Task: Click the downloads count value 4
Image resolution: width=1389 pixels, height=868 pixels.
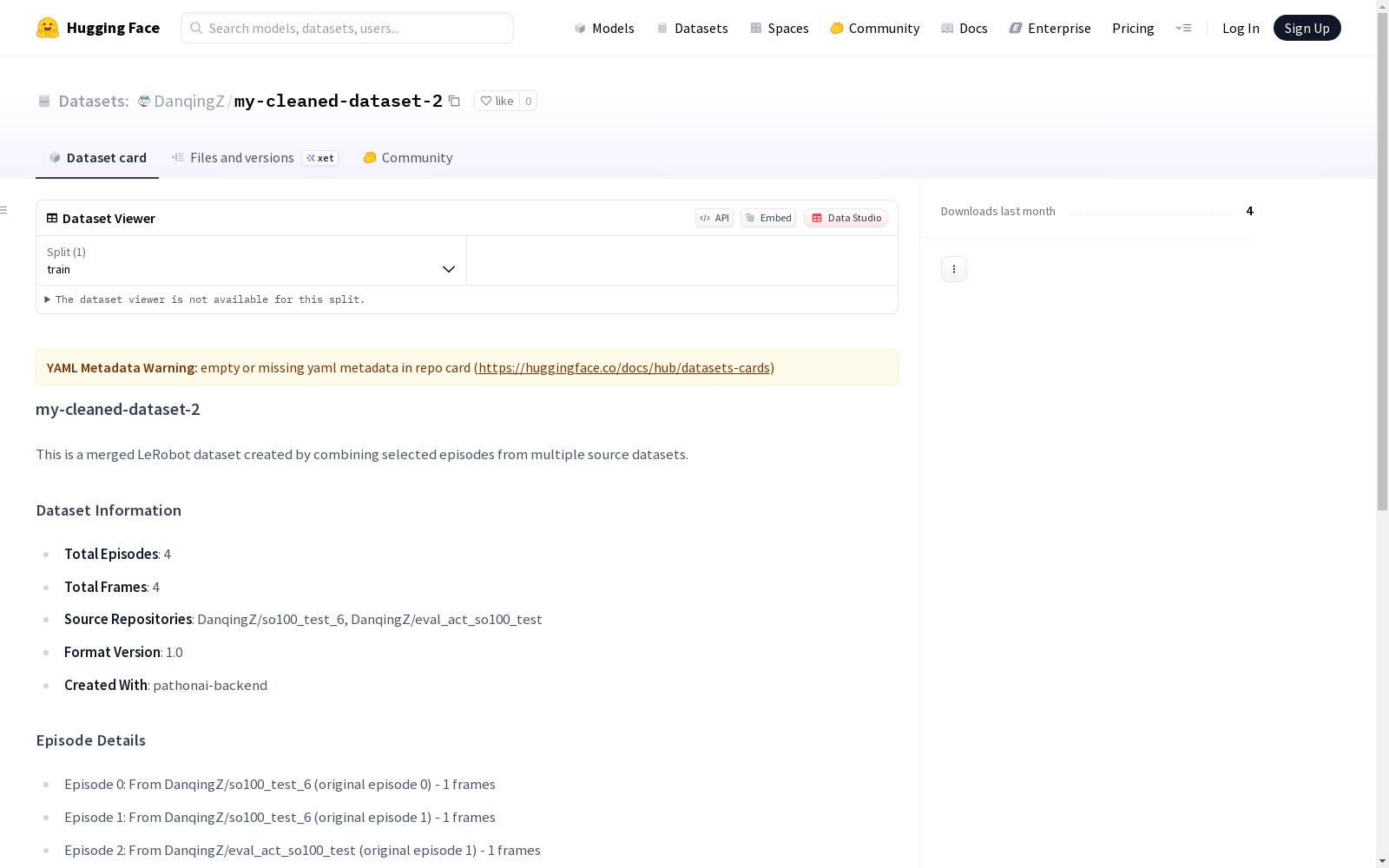Action: click(1249, 211)
